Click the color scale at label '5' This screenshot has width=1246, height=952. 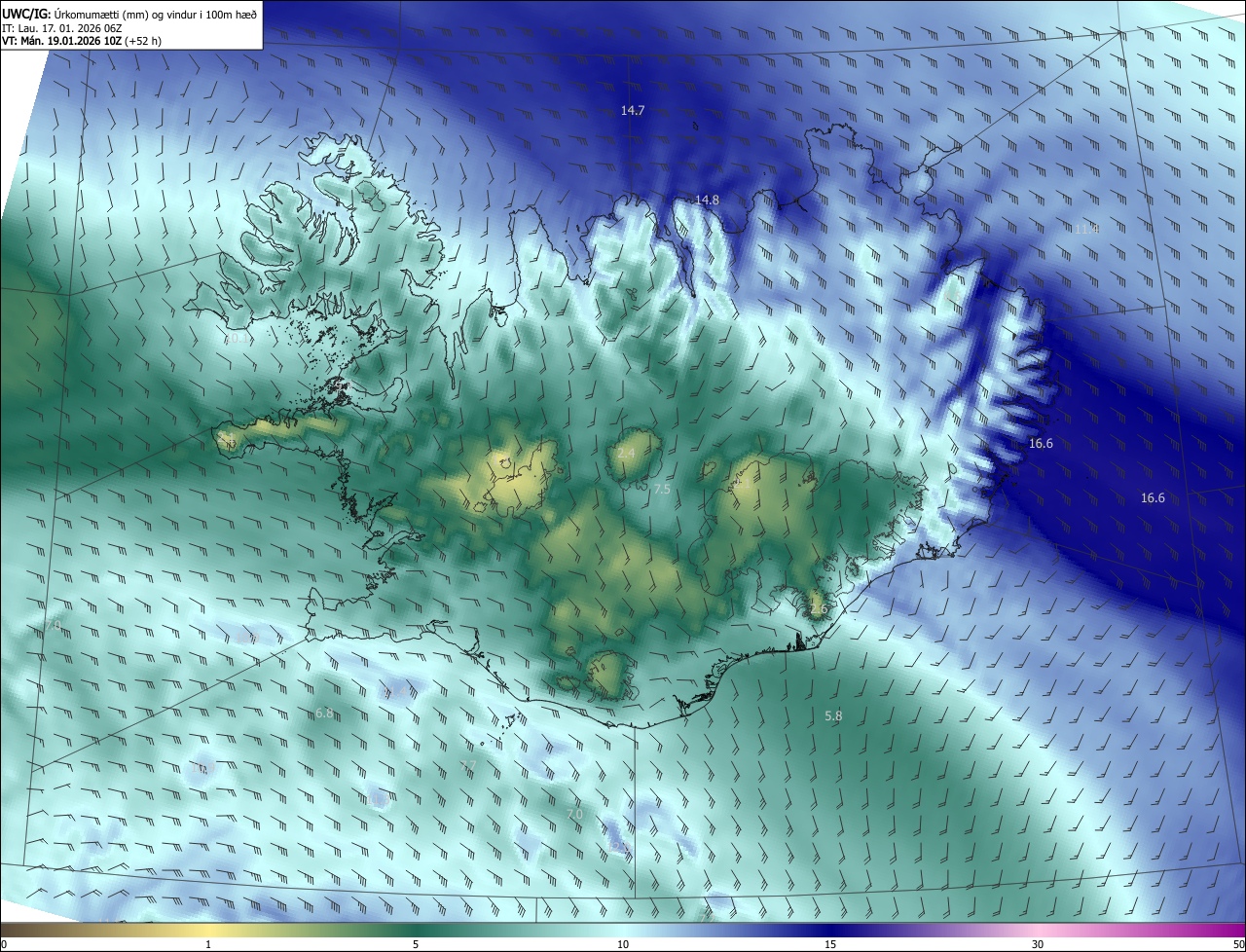click(416, 944)
